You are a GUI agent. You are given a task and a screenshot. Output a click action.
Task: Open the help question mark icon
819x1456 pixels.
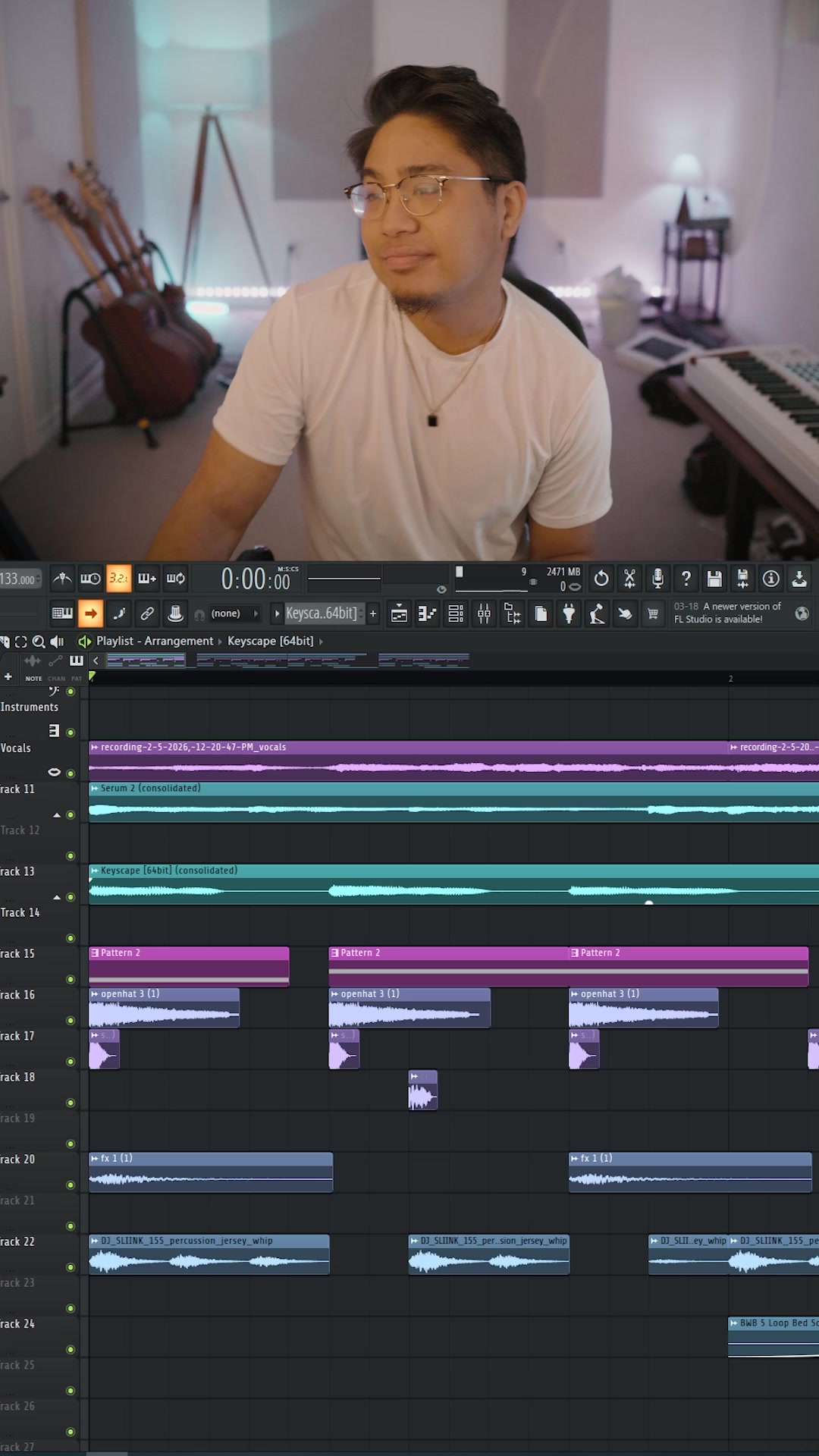pyautogui.click(x=686, y=579)
